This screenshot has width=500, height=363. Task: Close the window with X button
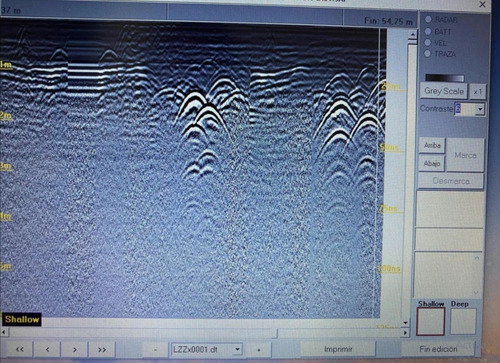click(x=482, y=4)
